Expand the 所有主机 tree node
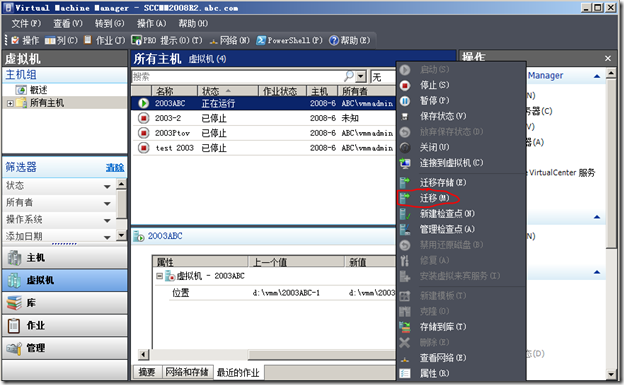Screen dimensions: 624x385 pyautogui.click(x=10, y=103)
